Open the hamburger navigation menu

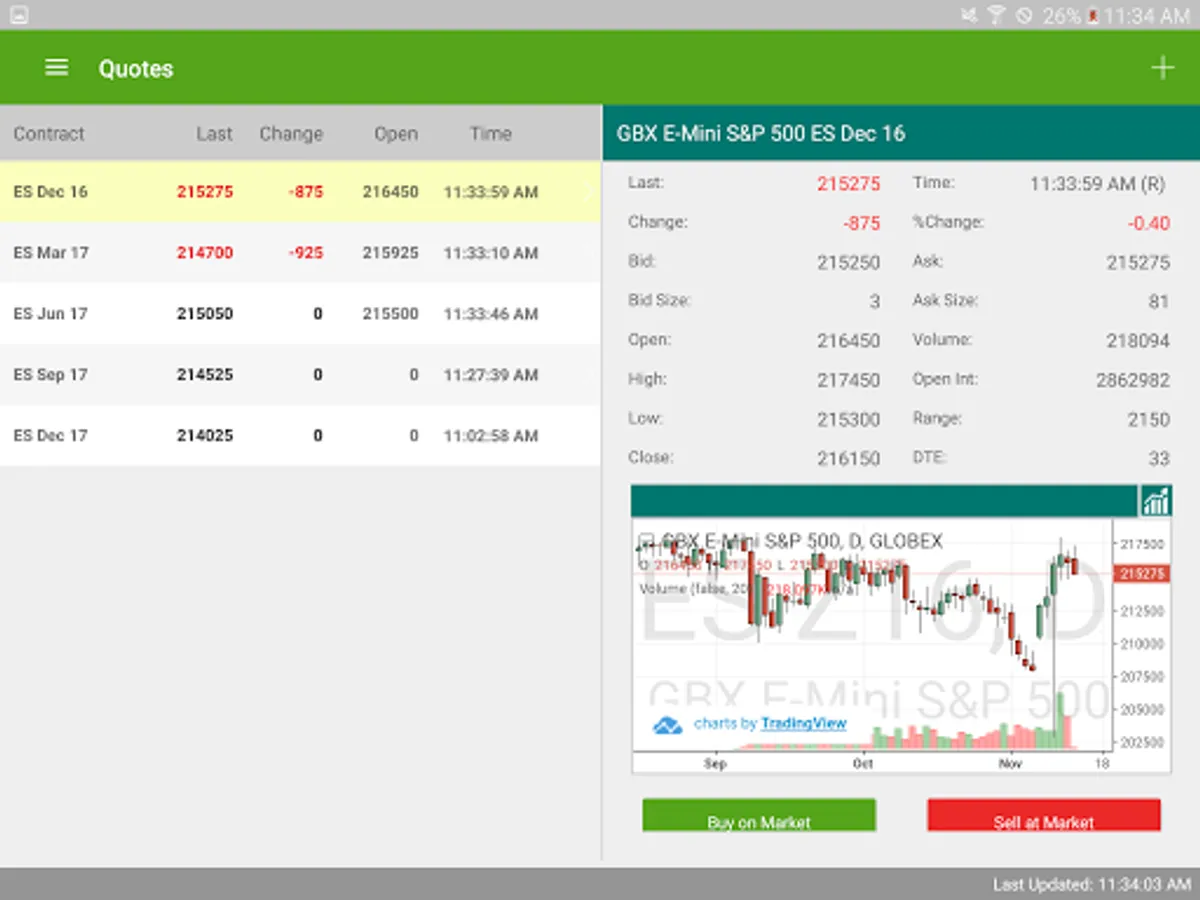(x=57, y=68)
